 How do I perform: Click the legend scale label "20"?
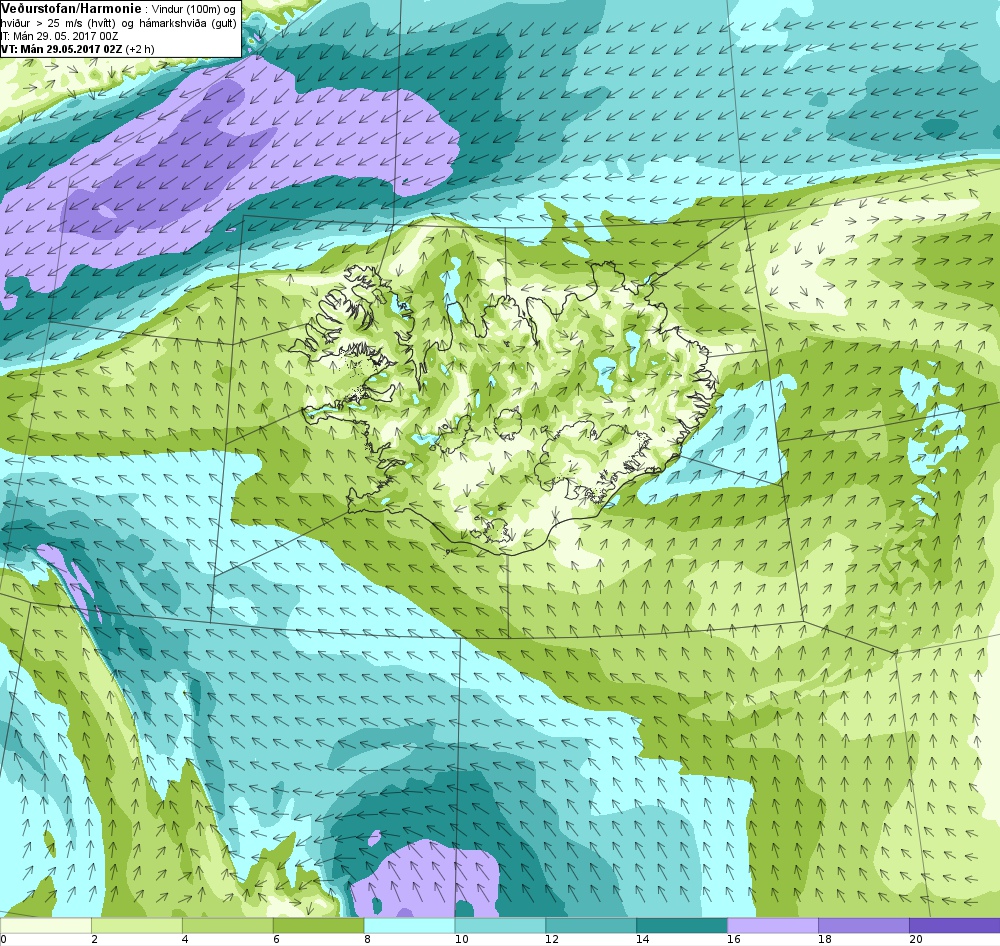[916, 939]
